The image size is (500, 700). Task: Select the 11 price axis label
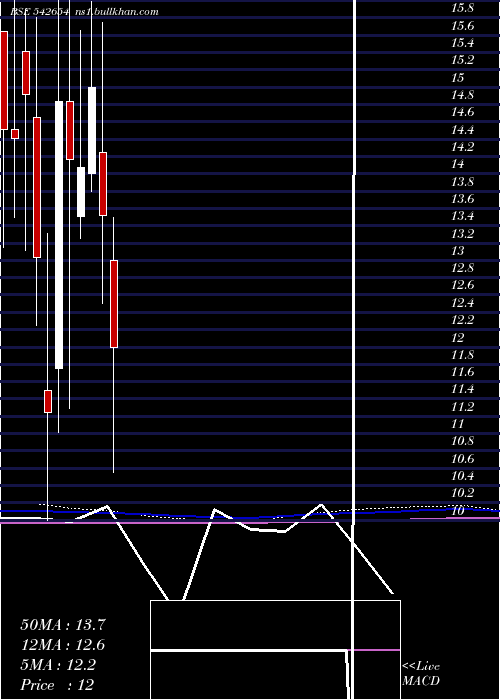[458, 424]
